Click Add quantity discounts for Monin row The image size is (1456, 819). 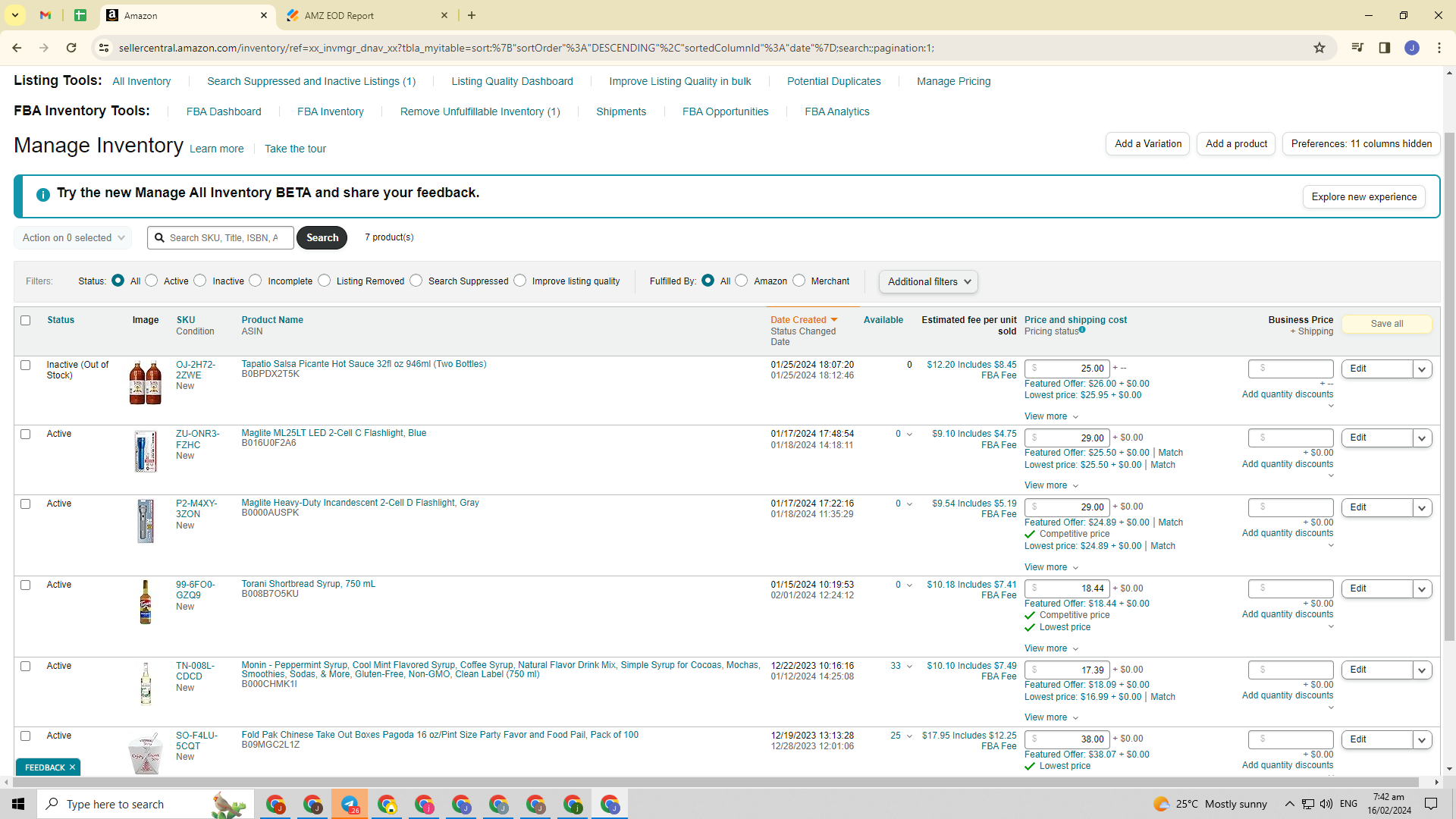pos(1288,695)
